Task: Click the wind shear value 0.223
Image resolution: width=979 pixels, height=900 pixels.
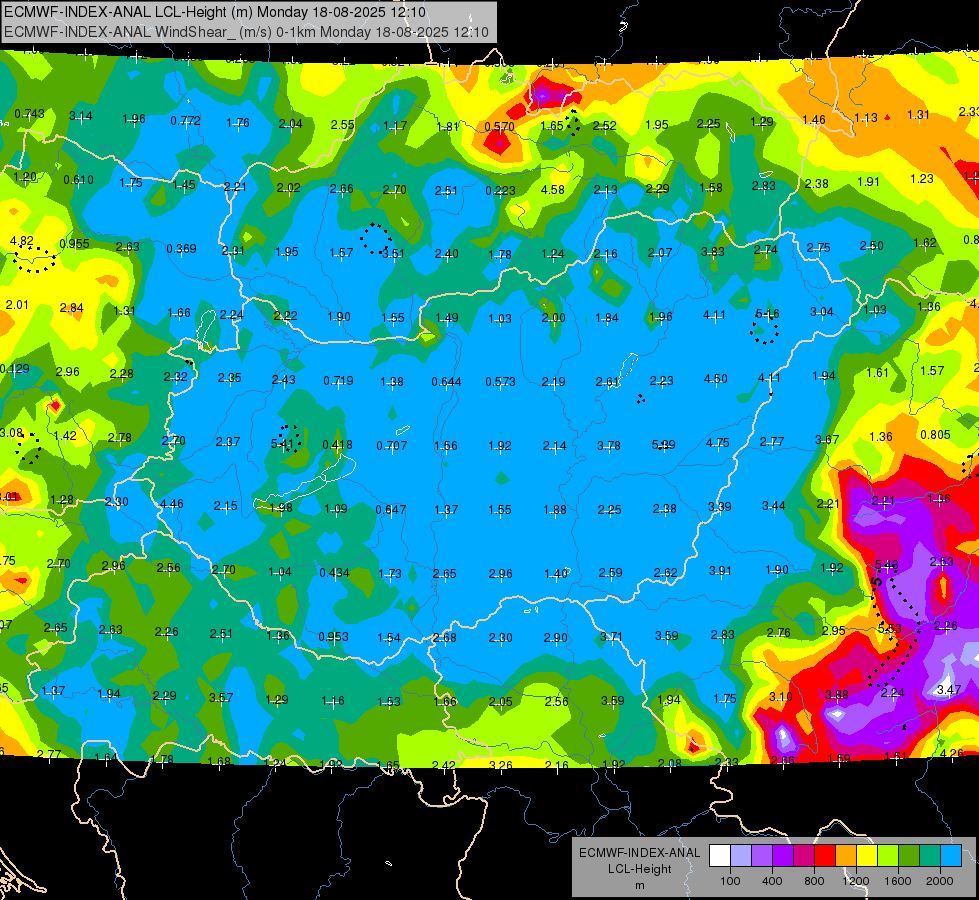Action: pos(500,190)
